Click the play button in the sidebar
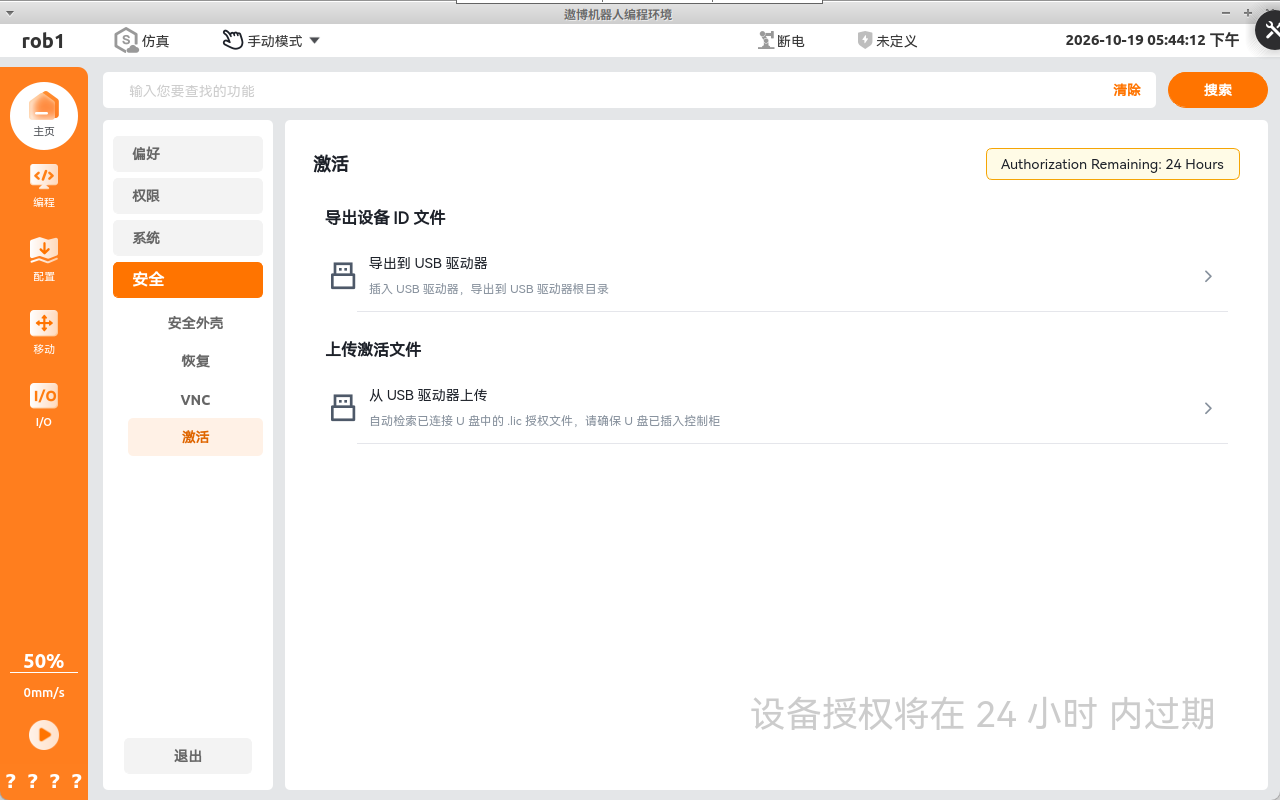Image resolution: width=1280 pixels, height=800 pixels. 44,735
